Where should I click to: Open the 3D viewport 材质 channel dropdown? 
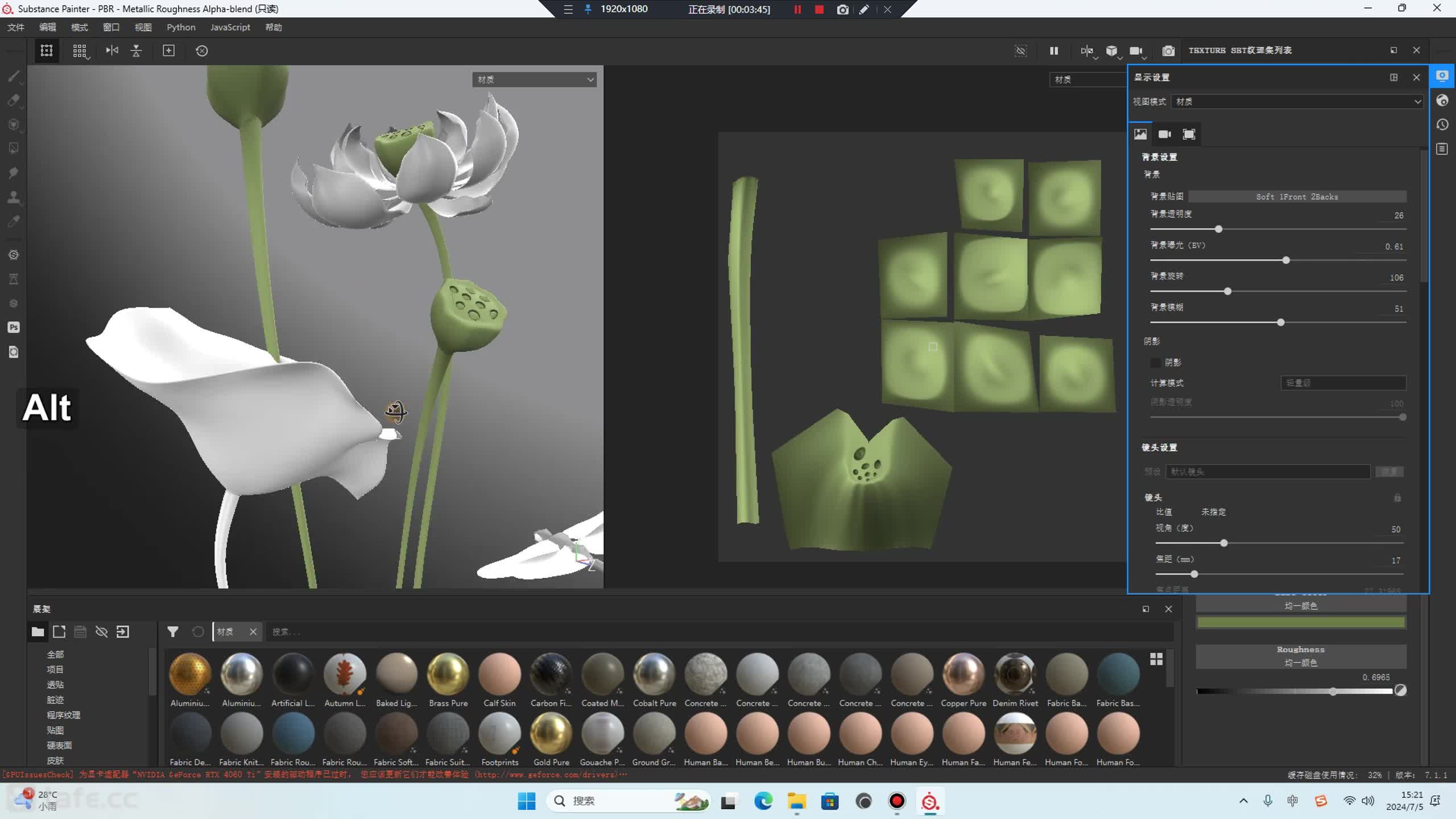tap(535, 80)
